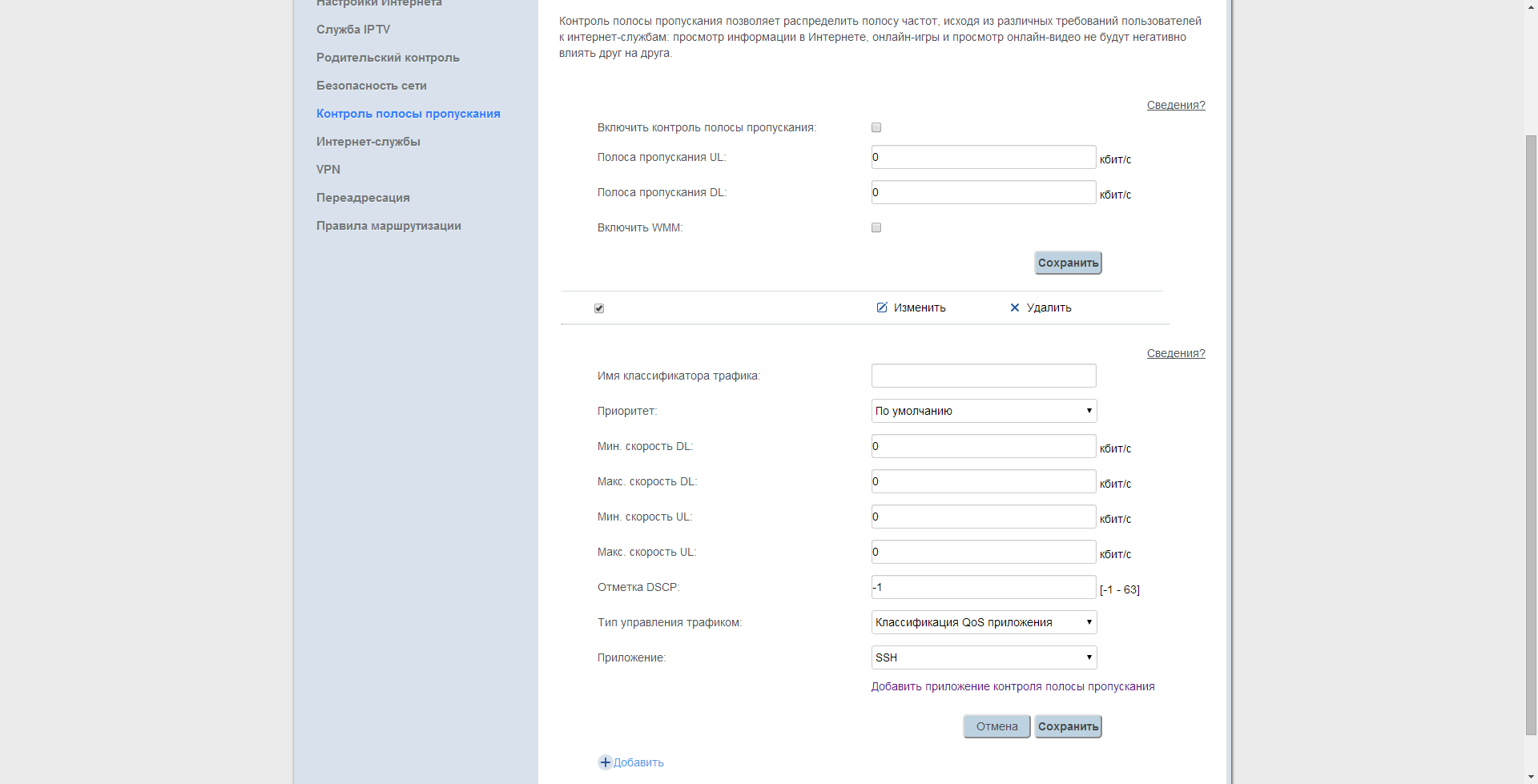The height and width of the screenshot is (784, 1538).
Task: Open the Приложение dropdown showing SSH
Action: (984, 657)
